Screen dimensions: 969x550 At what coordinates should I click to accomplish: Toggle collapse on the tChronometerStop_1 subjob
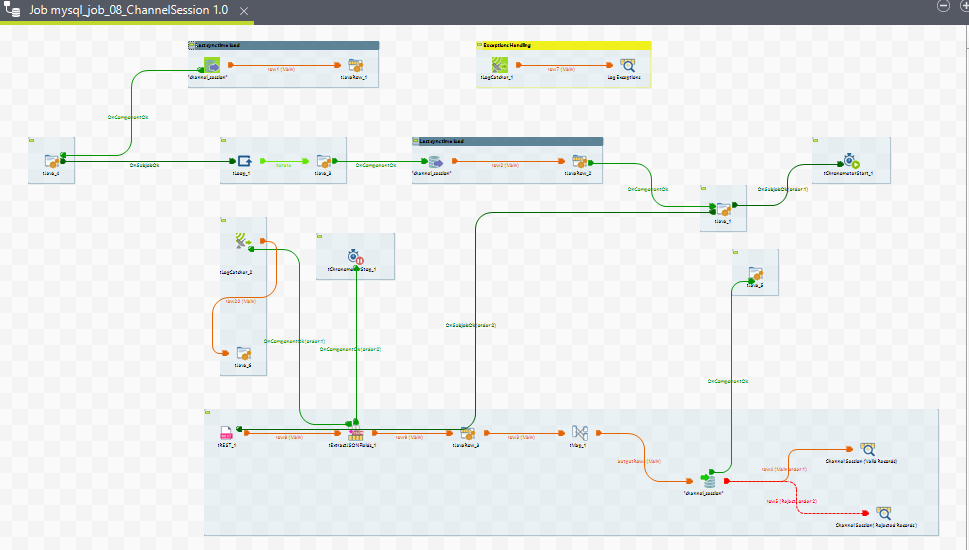pyautogui.click(x=321, y=237)
